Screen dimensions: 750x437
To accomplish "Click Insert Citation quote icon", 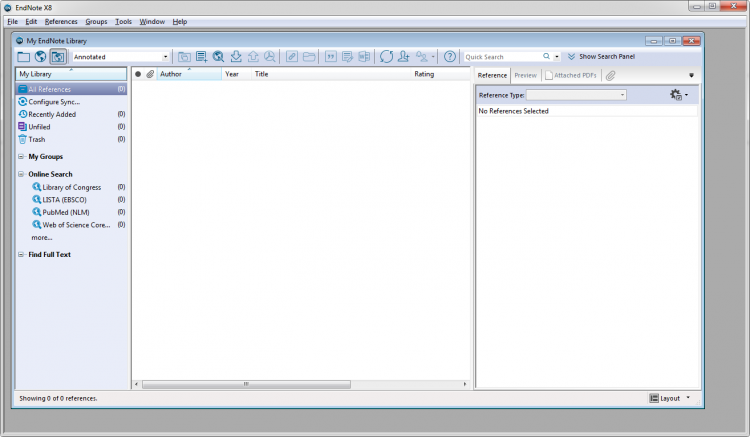I will click(331, 57).
